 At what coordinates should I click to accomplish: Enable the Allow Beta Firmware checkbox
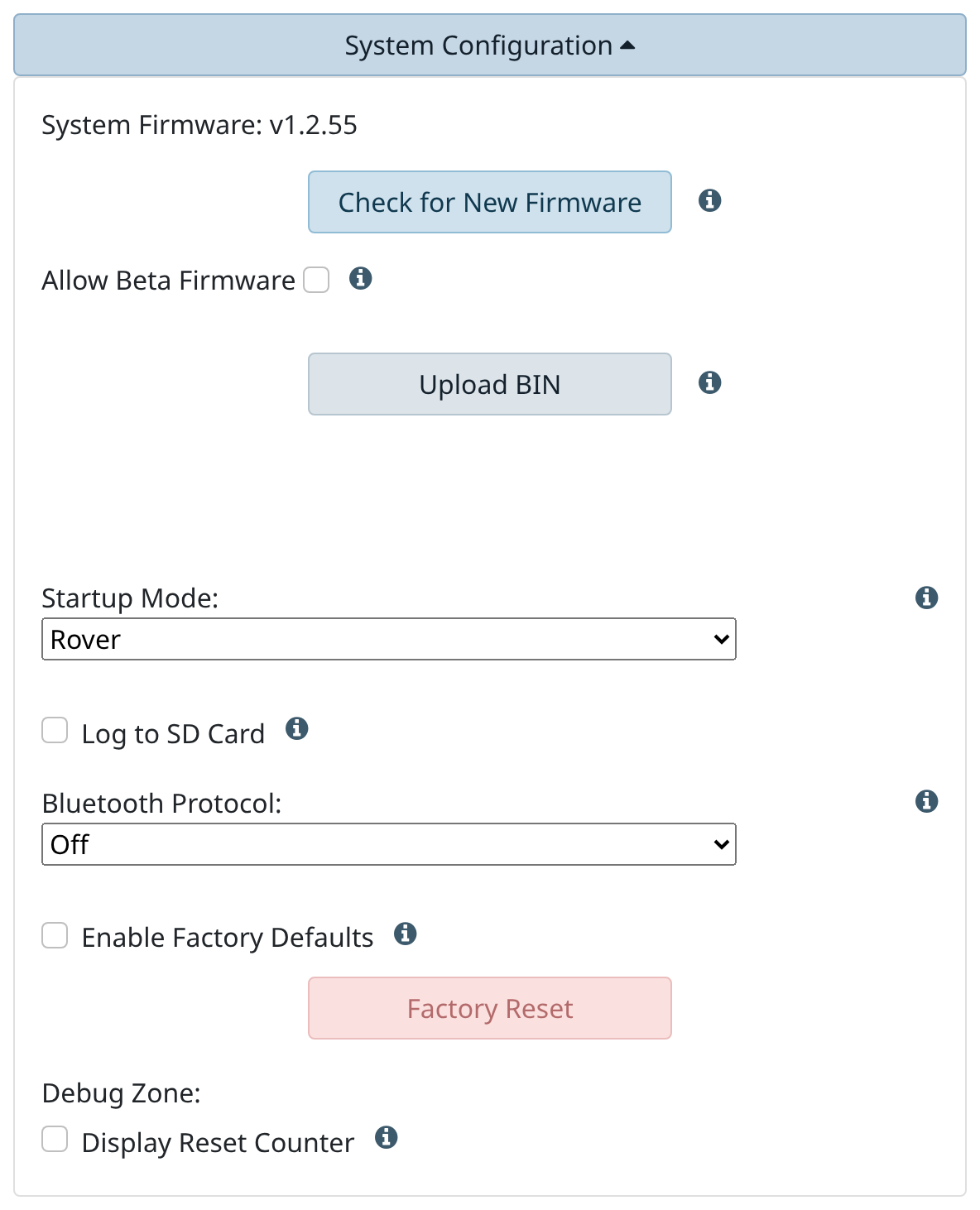point(316,280)
